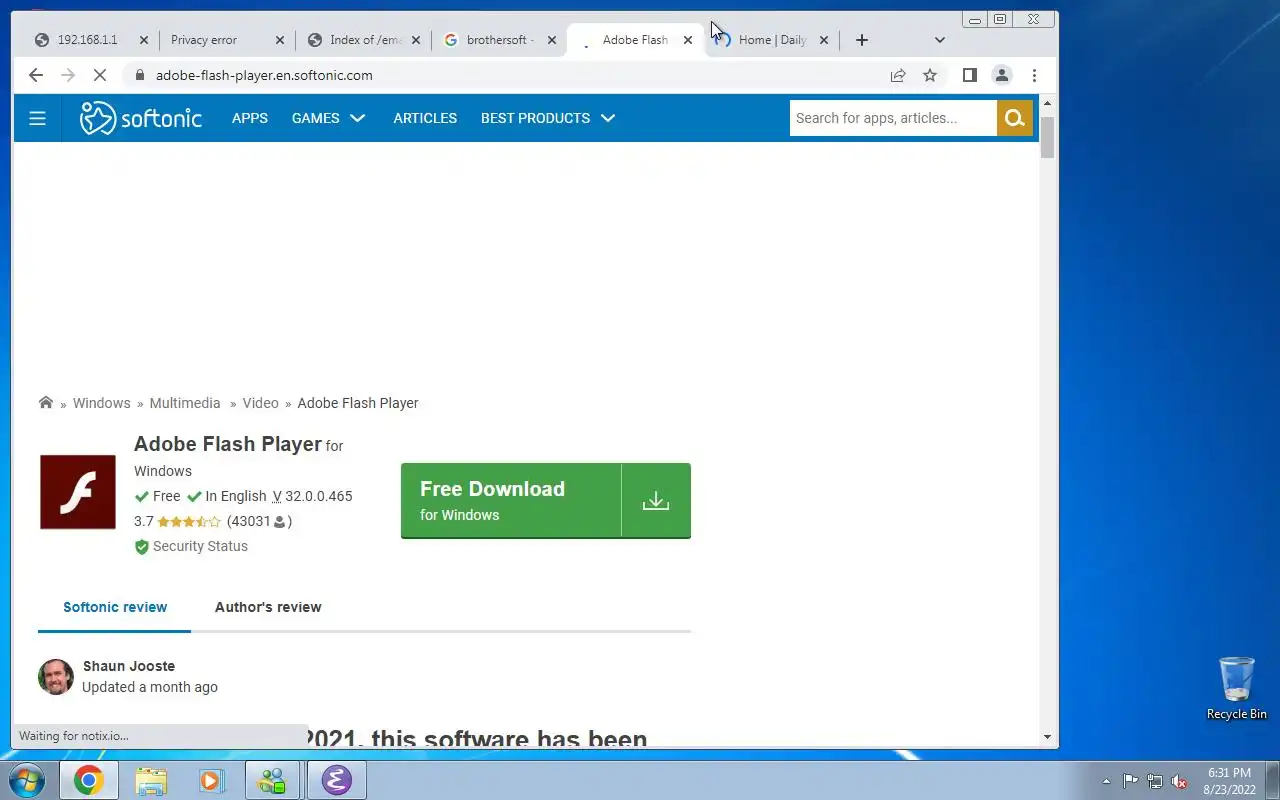Click the Recycle Bin desktop icon
This screenshot has height=800, width=1280.
tap(1237, 688)
